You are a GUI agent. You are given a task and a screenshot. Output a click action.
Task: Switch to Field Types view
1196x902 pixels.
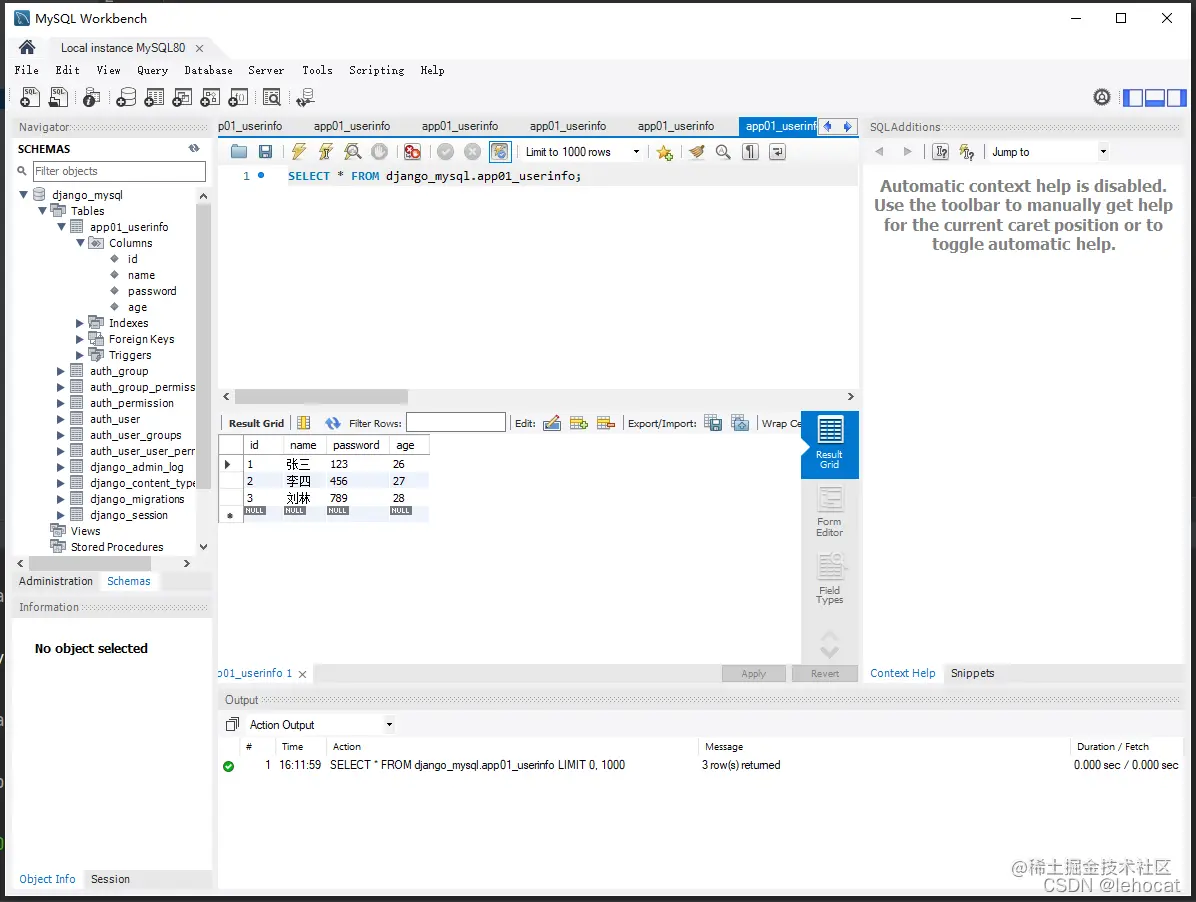[x=830, y=579]
